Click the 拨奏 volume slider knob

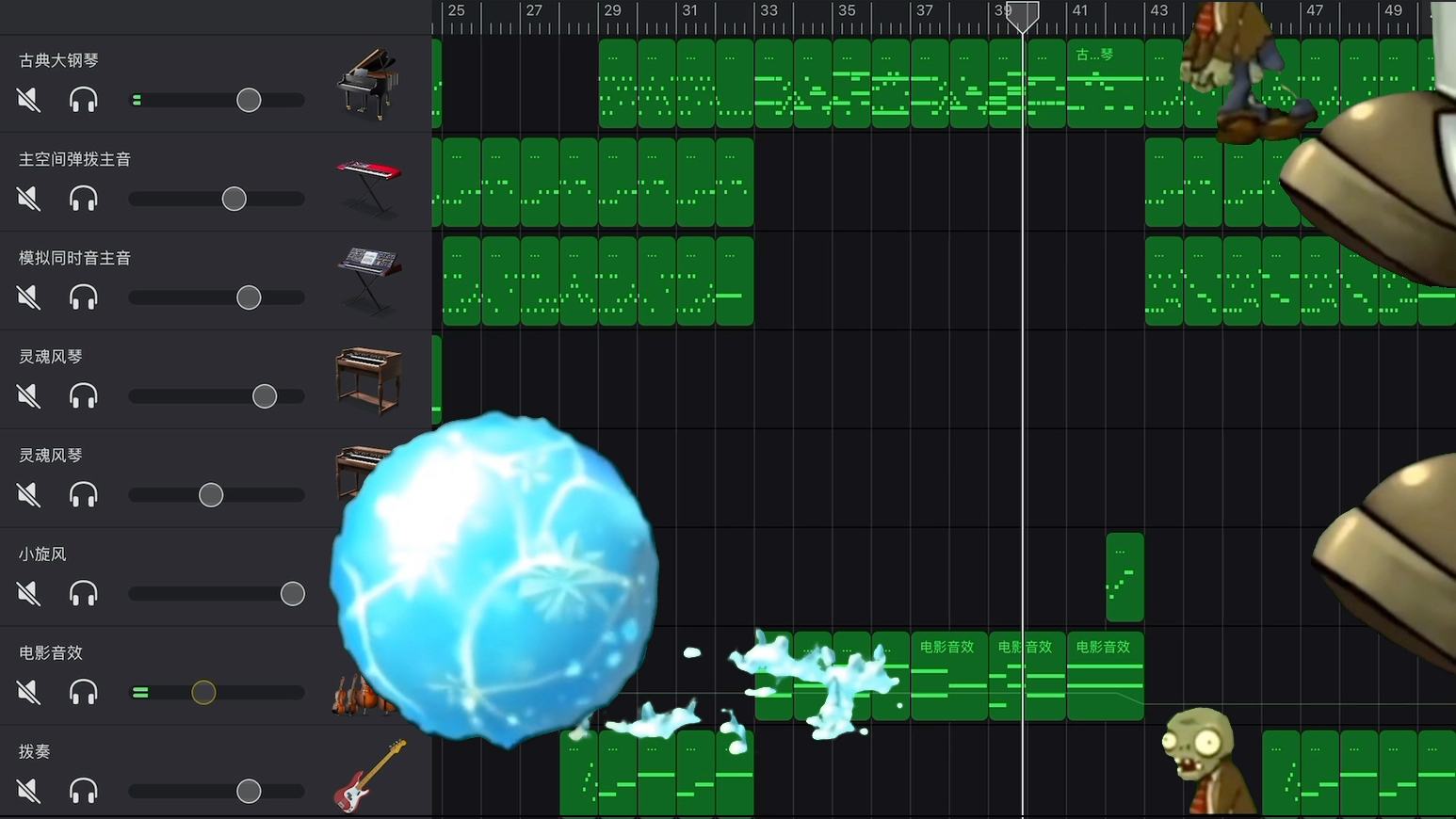click(x=249, y=792)
